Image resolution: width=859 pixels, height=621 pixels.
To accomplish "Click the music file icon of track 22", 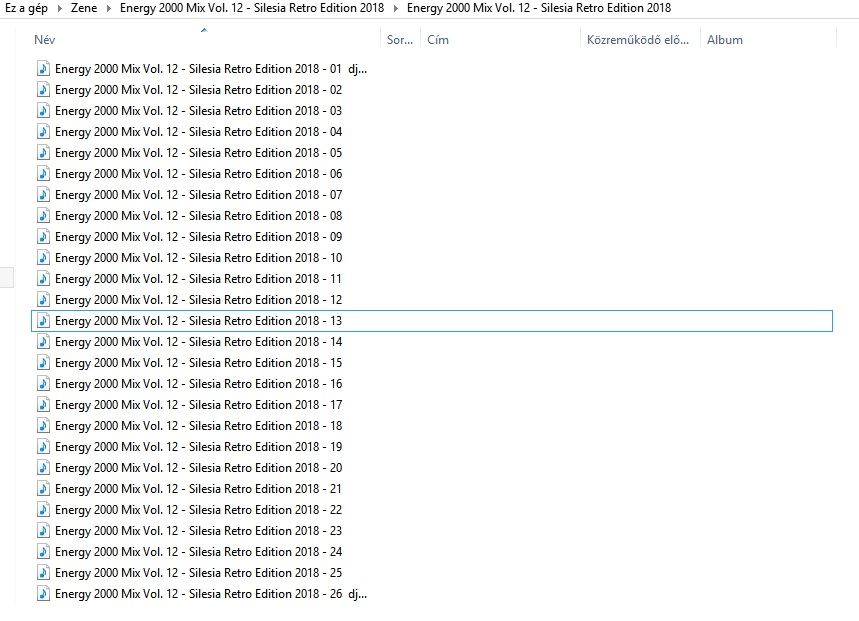I will point(43,509).
